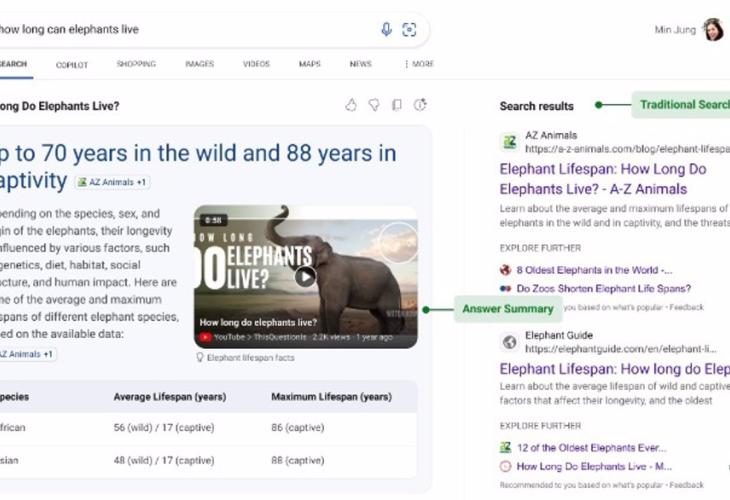This screenshot has width=730, height=500.
Task: Expand AZ Animals +1 citation below paragraph
Action: [x=26, y=354]
